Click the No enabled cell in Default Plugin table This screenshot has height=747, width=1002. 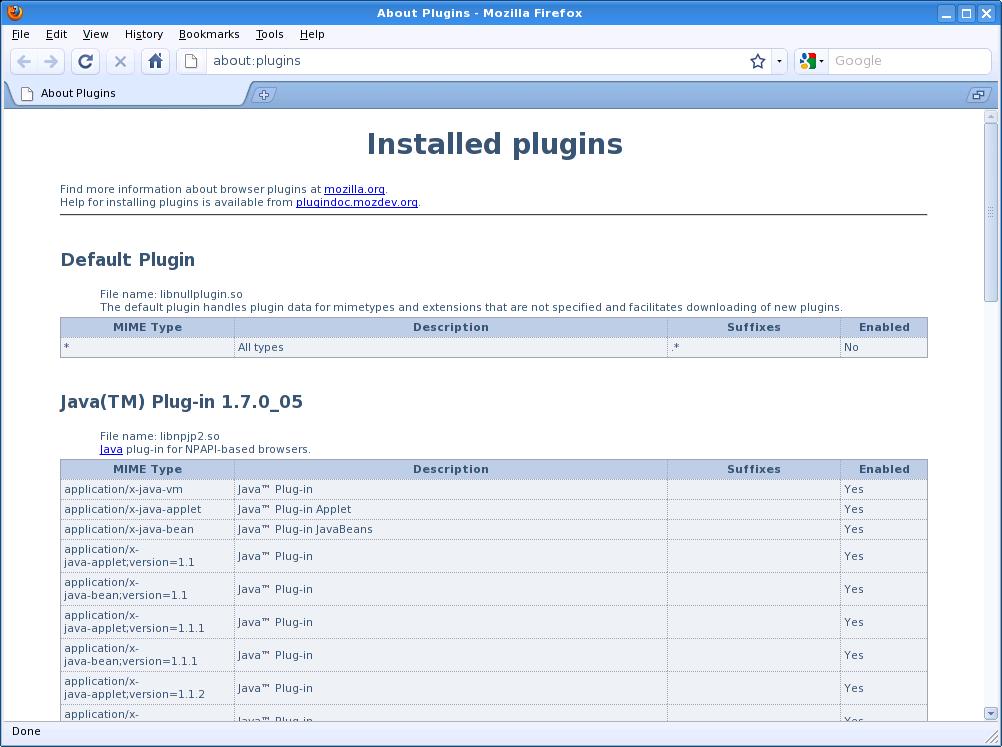point(884,348)
